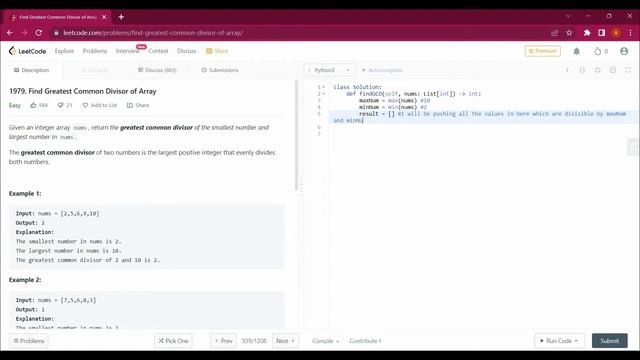Open browser extensions puzzle icon
The height and width of the screenshot is (360, 640).
point(587,33)
